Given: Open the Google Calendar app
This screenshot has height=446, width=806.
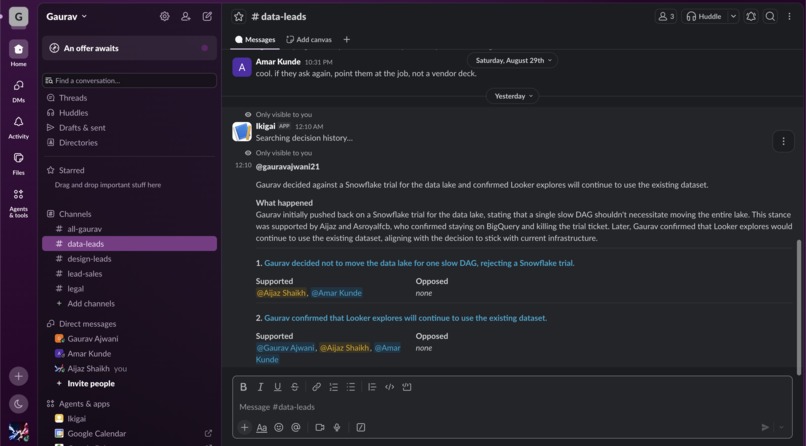Looking at the screenshot, I should [x=130, y=433].
